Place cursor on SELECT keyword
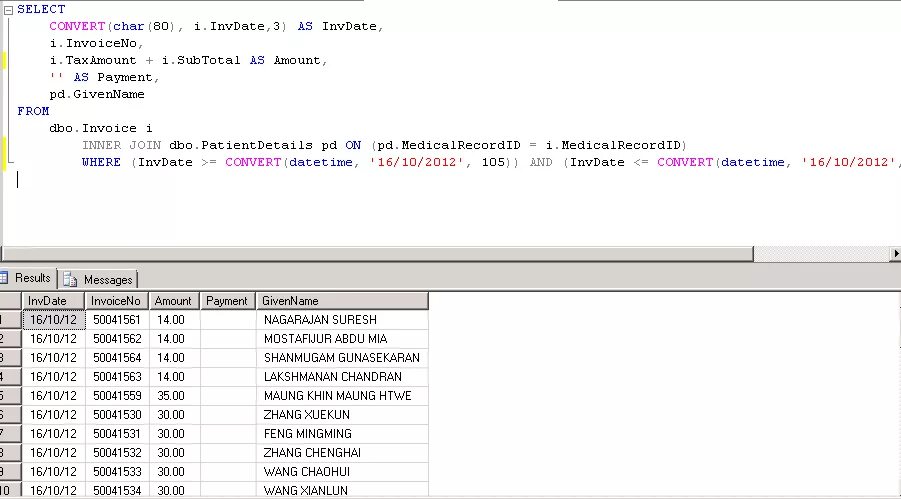 pyautogui.click(x=41, y=9)
